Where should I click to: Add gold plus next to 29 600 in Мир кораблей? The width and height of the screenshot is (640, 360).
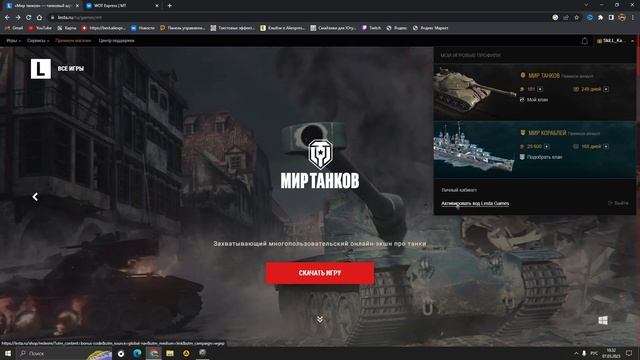tap(547, 146)
